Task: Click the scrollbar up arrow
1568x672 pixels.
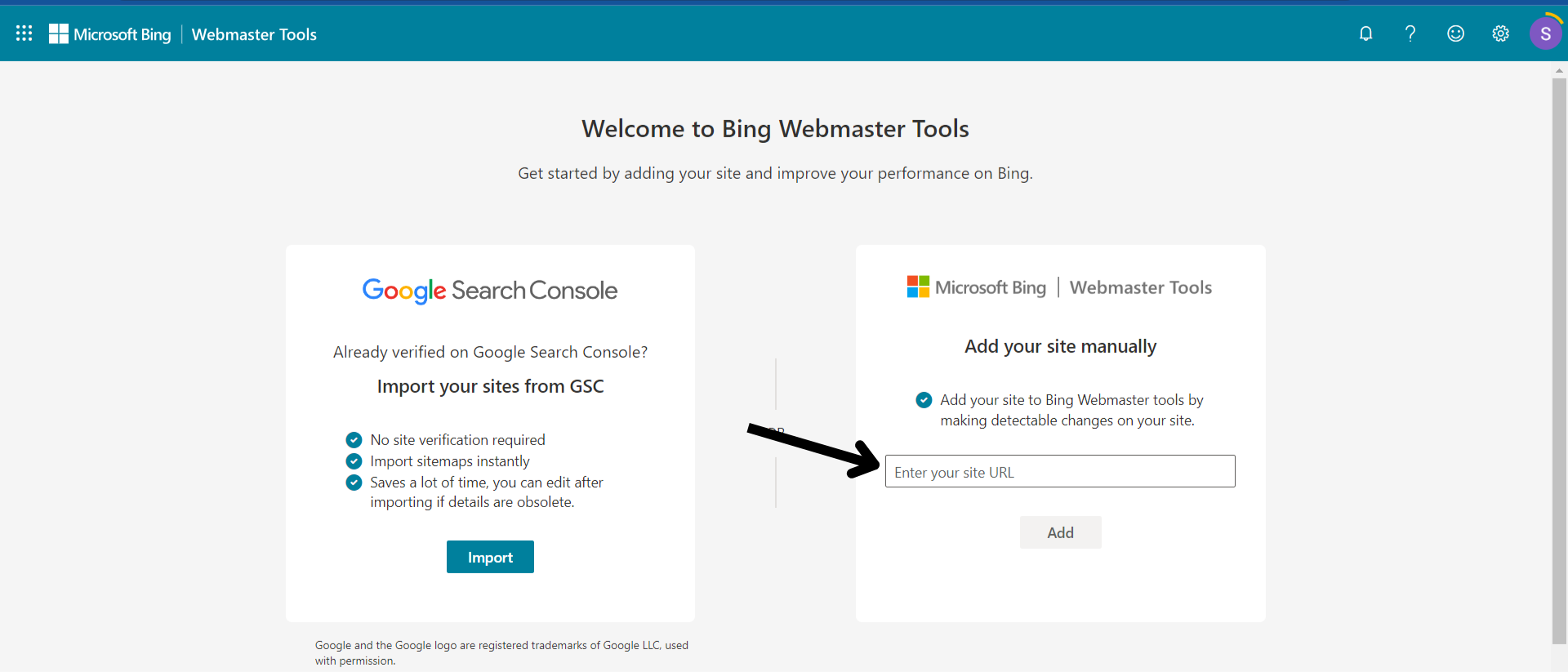Action: click(x=1559, y=71)
